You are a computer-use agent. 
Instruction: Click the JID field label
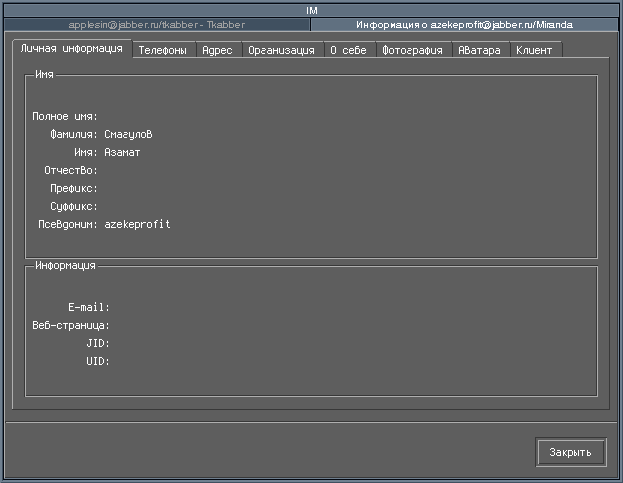click(x=97, y=343)
